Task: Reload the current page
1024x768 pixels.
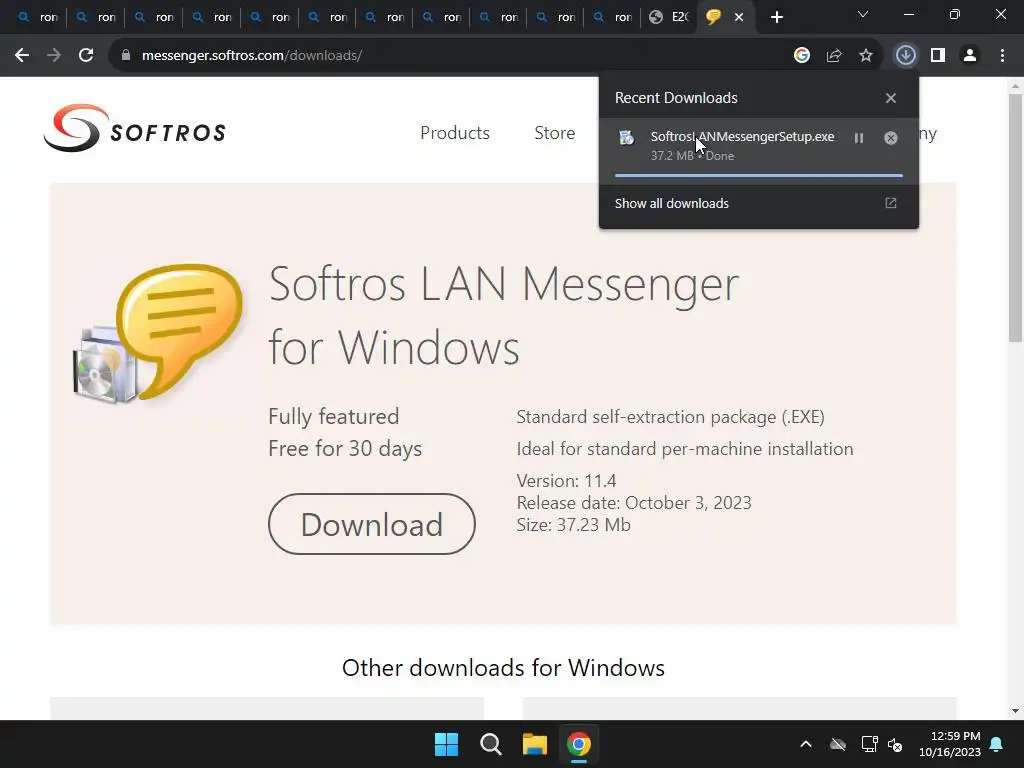Action: coord(86,56)
